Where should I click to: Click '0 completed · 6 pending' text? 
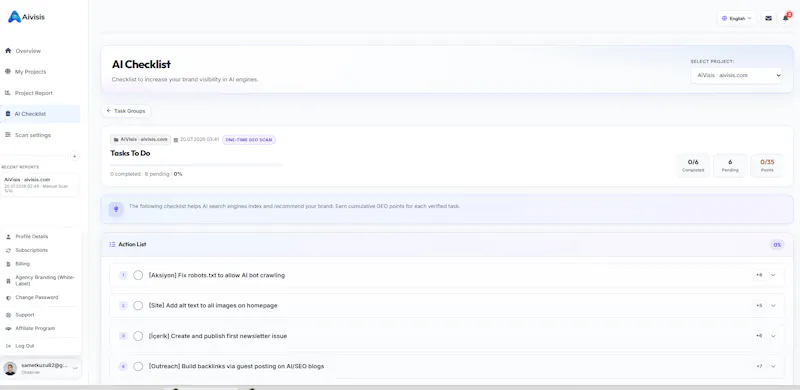(140, 174)
